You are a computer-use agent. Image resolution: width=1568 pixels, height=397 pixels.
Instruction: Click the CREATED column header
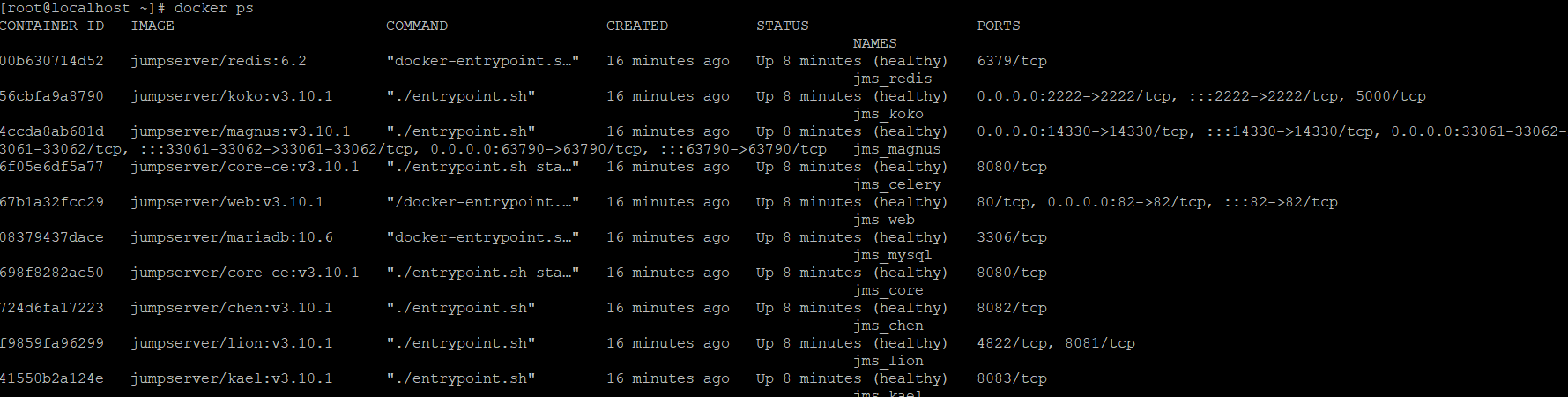637,26
